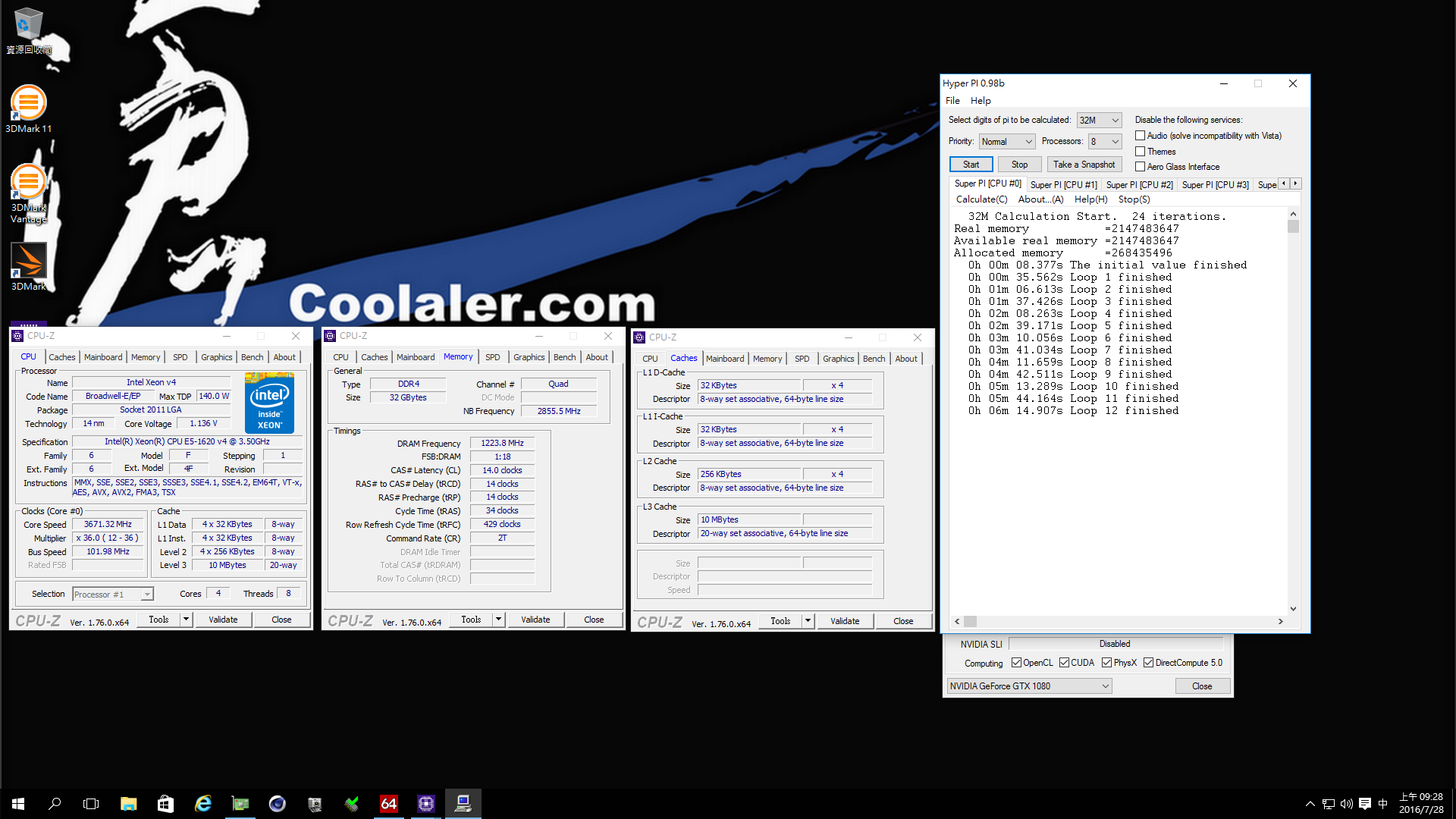This screenshot has width=1456, height=819.
Task: Open the NVIDIA GeForce GTX 1080 dropdown
Action: point(1029,686)
